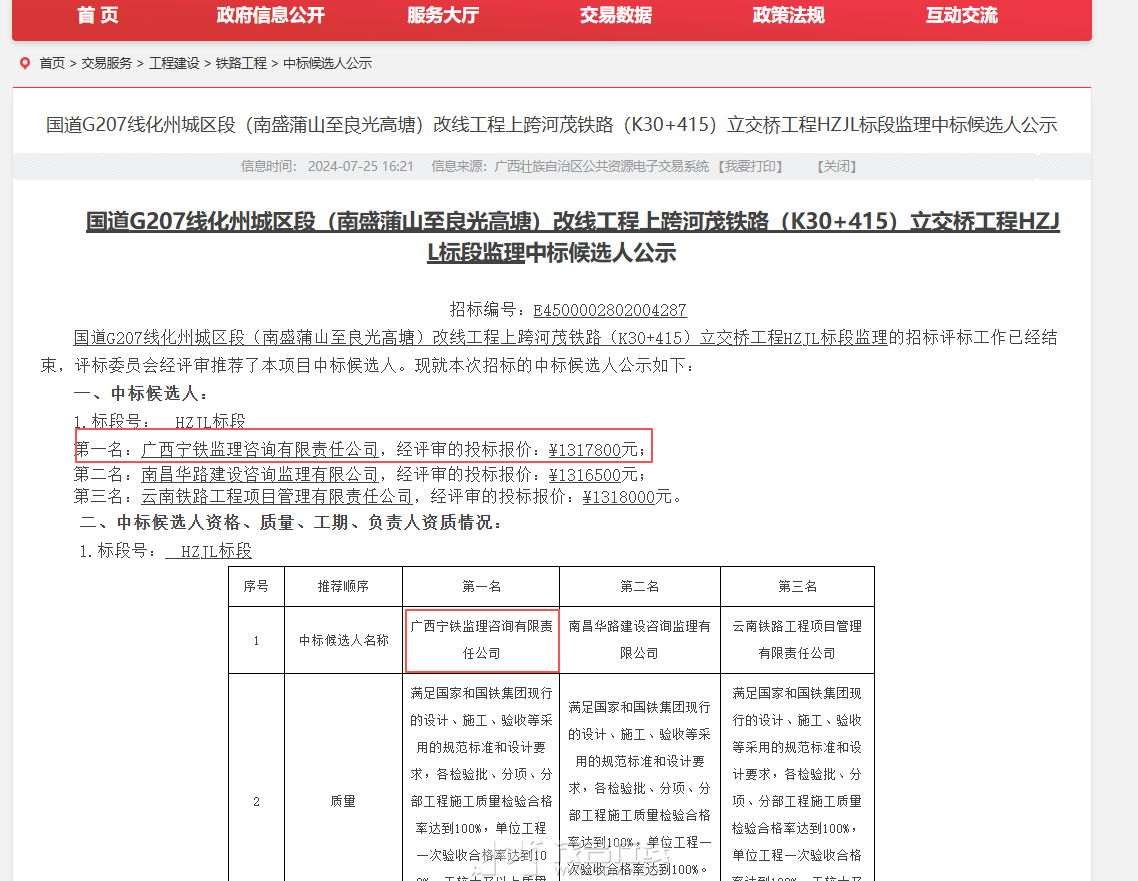The height and width of the screenshot is (881, 1138).
Task: Click the second place bid price ¥1316500
Action: point(585,475)
